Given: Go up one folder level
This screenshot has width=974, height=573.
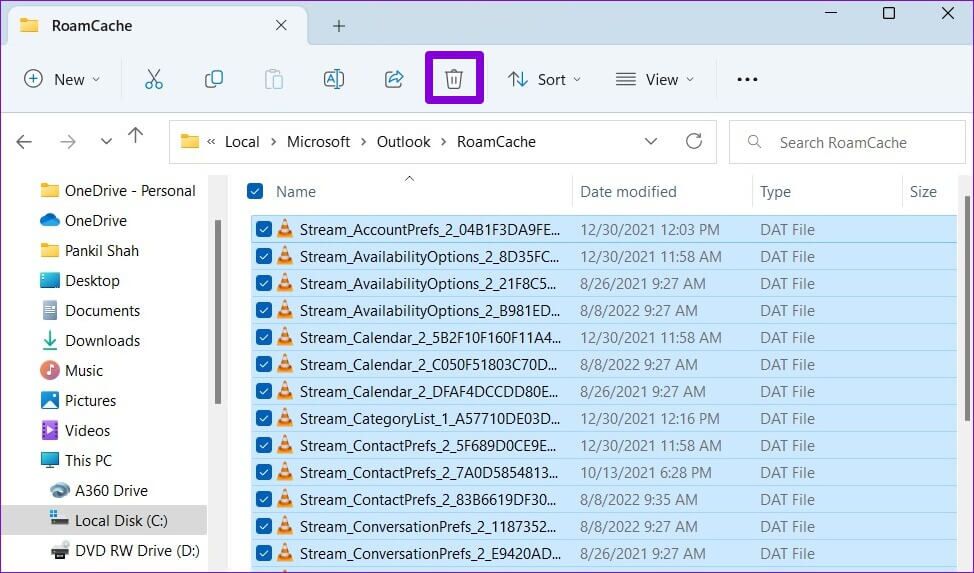Looking at the screenshot, I should pyautogui.click(x=136, y=136).
